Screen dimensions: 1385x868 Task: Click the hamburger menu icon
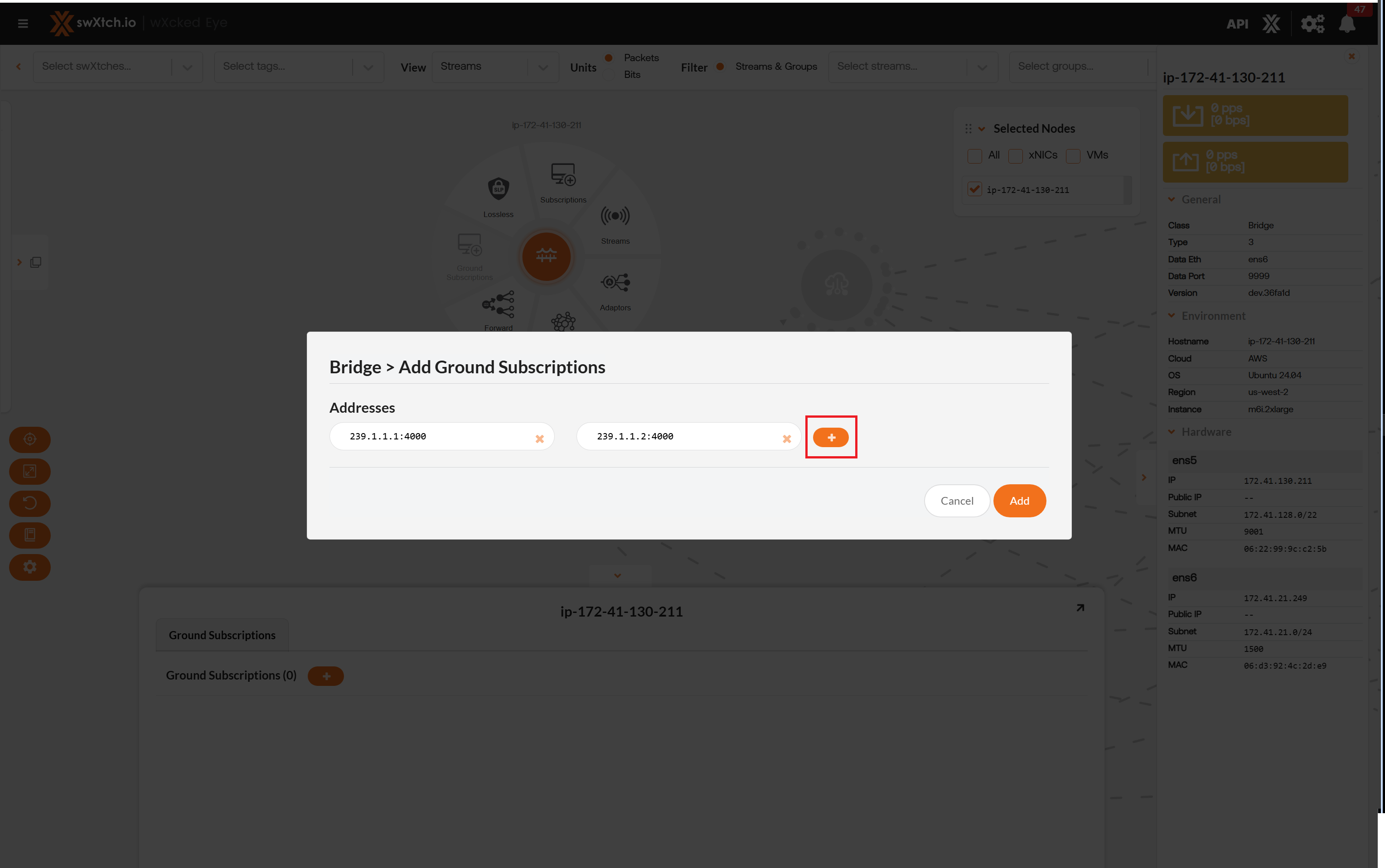23,24
